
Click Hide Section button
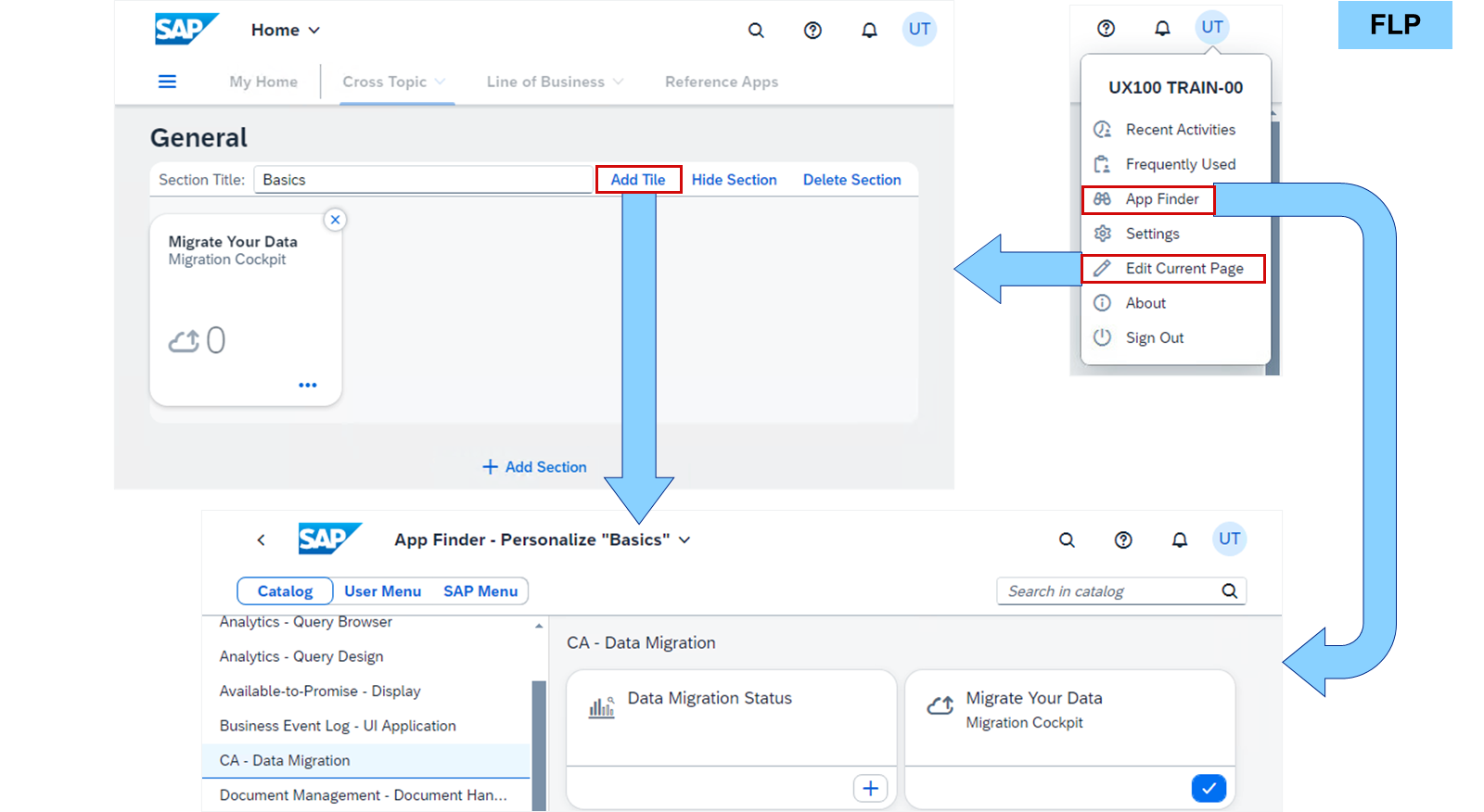pos(734,180)
